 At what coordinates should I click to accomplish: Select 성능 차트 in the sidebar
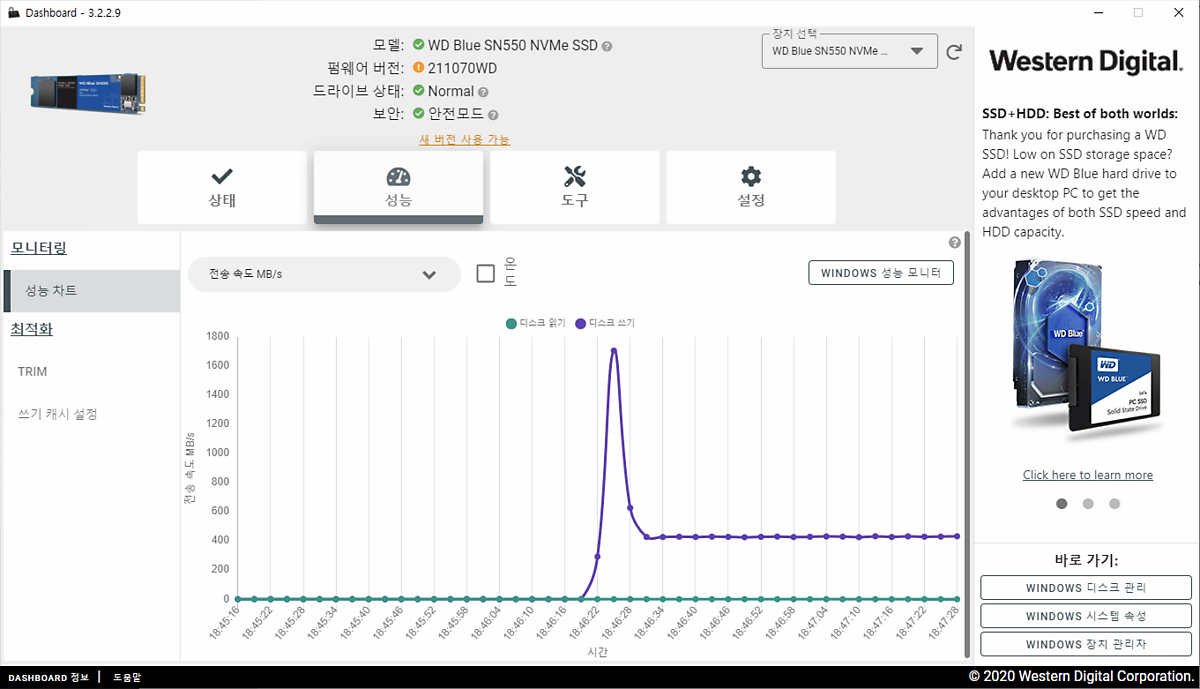(x=92, y=291)
